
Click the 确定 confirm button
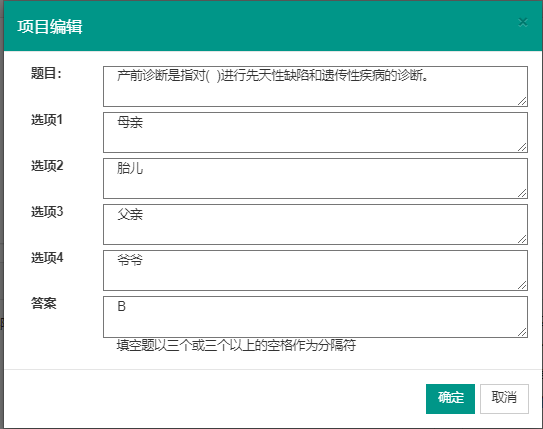[450, 399]
